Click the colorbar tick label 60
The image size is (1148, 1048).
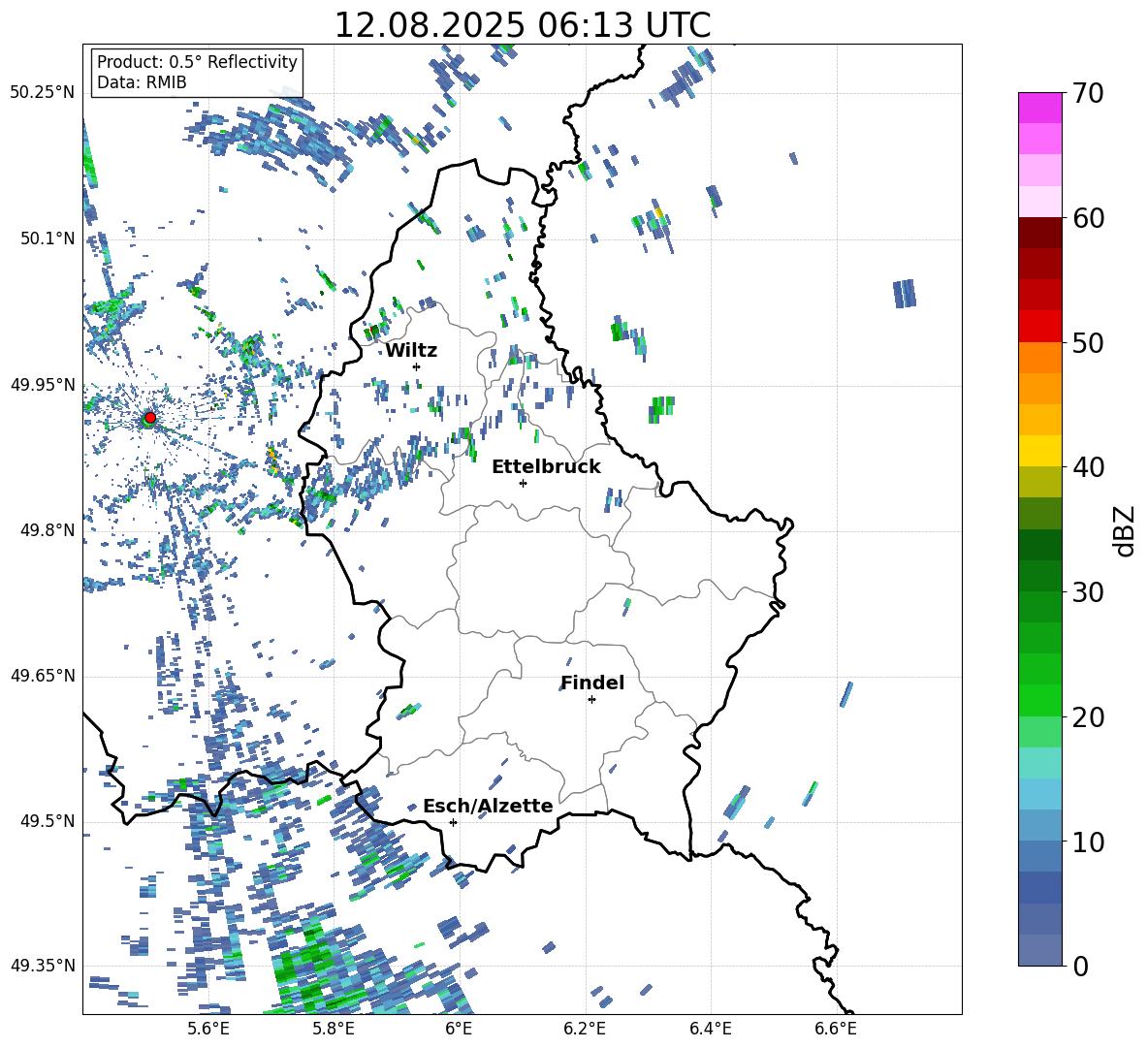[x=1088, y=218]
